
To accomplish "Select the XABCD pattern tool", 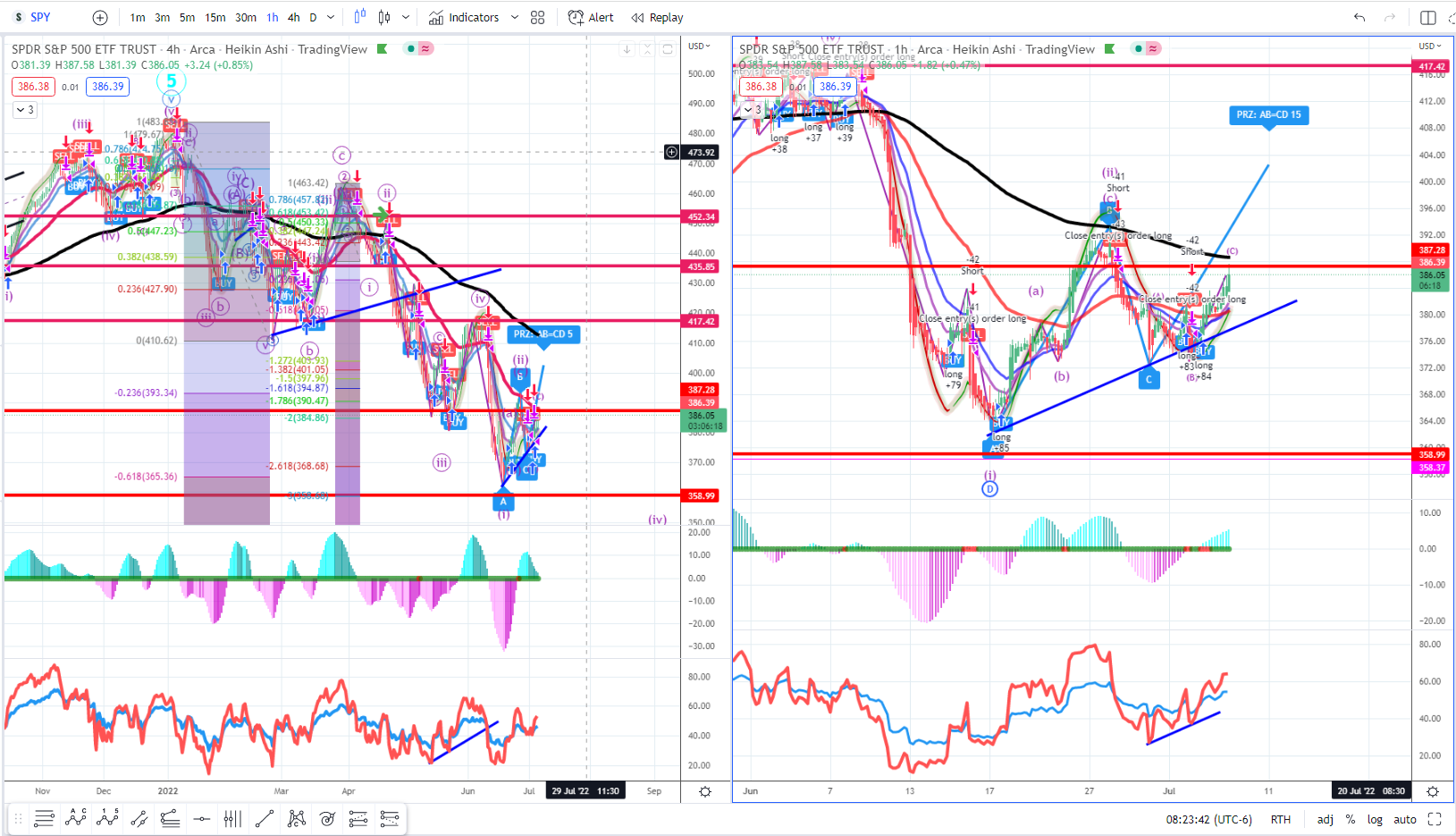I will (296, 818).
